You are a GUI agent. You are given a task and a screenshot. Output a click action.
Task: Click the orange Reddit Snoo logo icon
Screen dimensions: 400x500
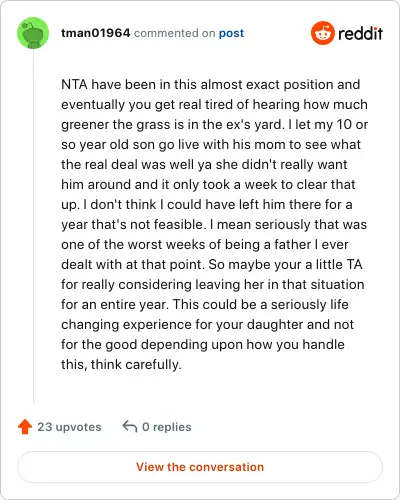coord(323,33)
